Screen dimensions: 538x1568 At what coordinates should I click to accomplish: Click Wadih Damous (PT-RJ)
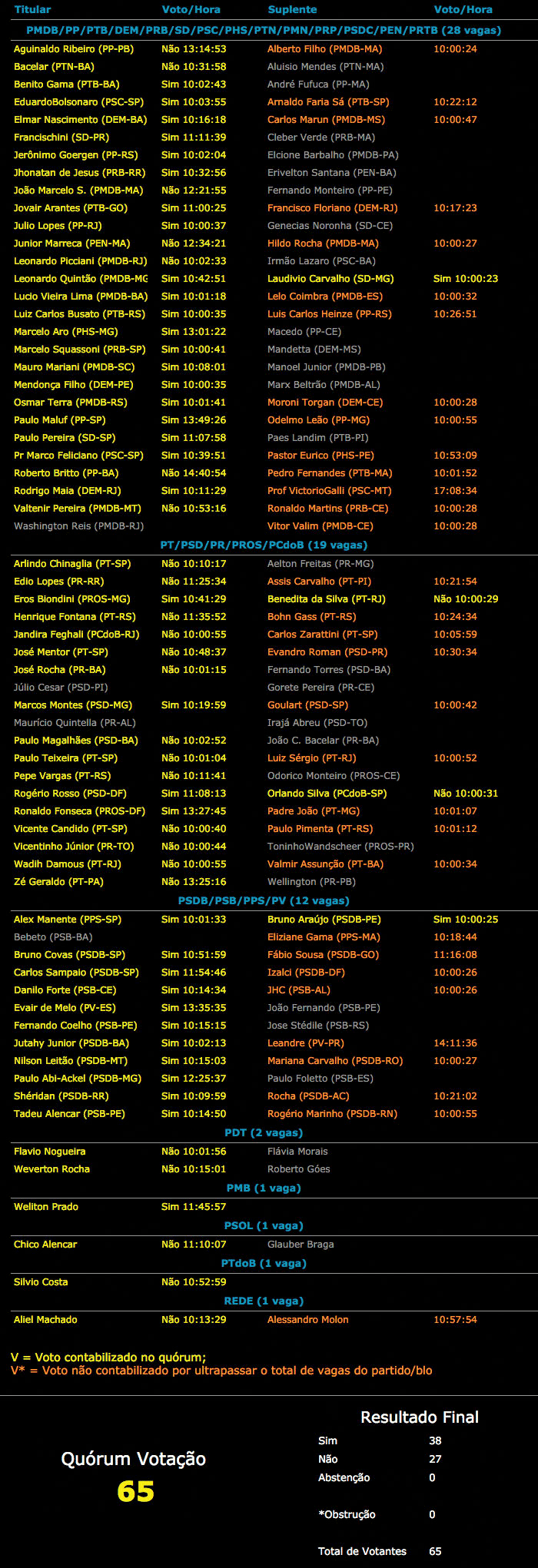[68, 864]
